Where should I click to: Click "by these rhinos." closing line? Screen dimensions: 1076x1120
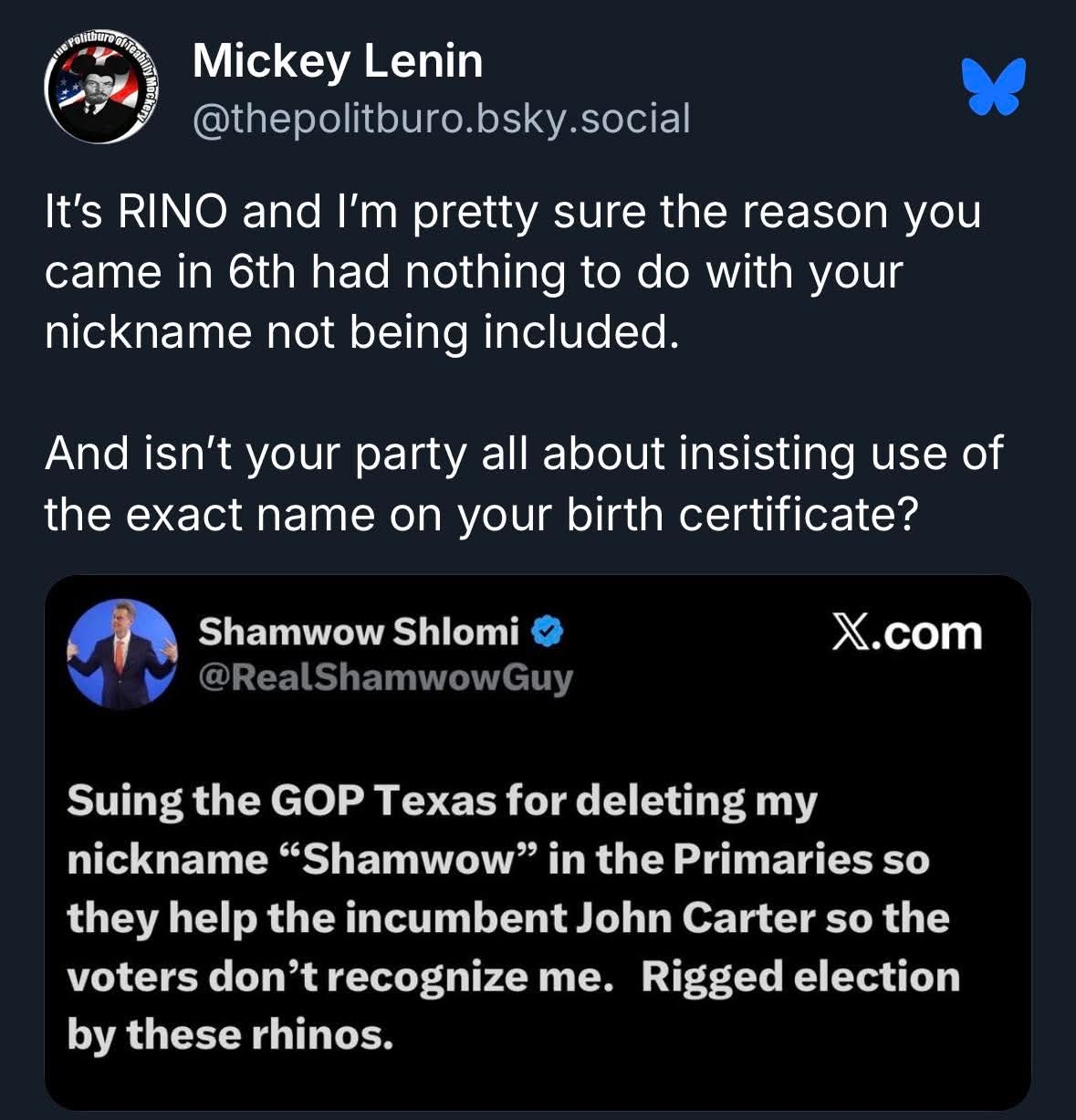[x=229, y=1034]
